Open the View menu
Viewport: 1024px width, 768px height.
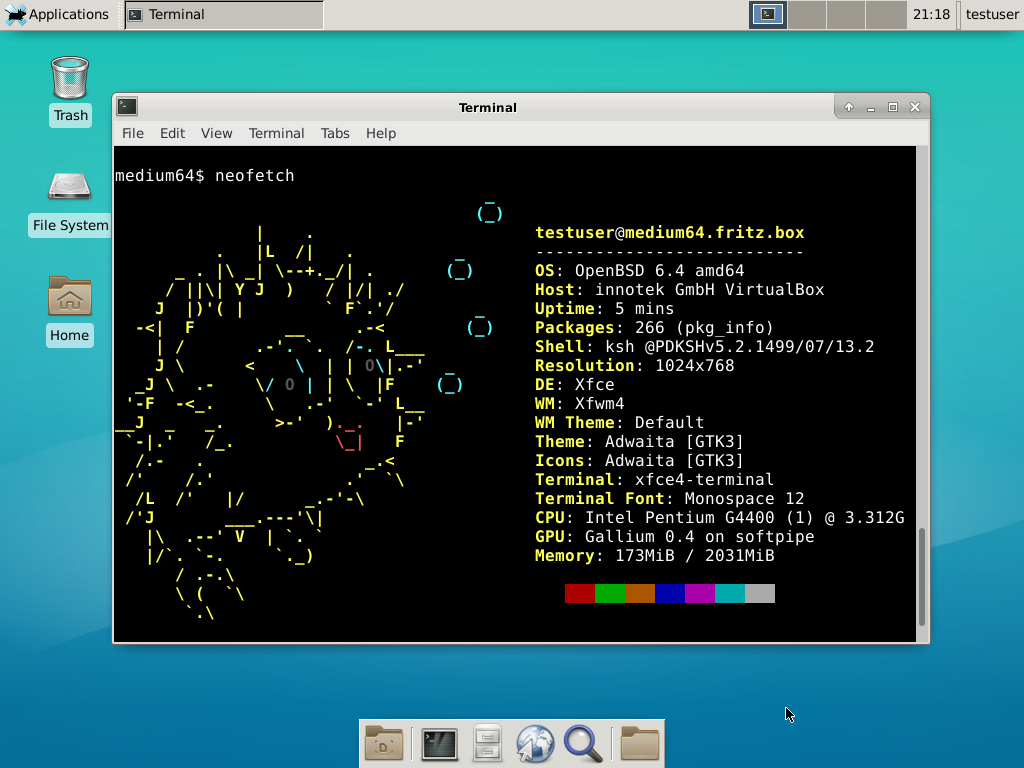click(x=216, y=133)
